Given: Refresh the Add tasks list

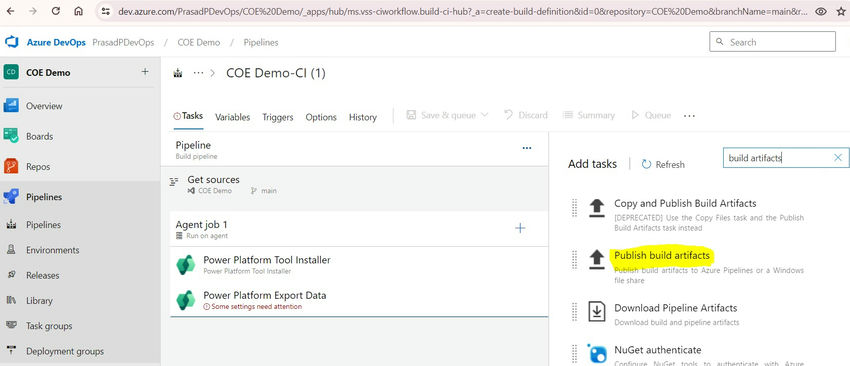Looking at the screenshot, I should [663, 164].
